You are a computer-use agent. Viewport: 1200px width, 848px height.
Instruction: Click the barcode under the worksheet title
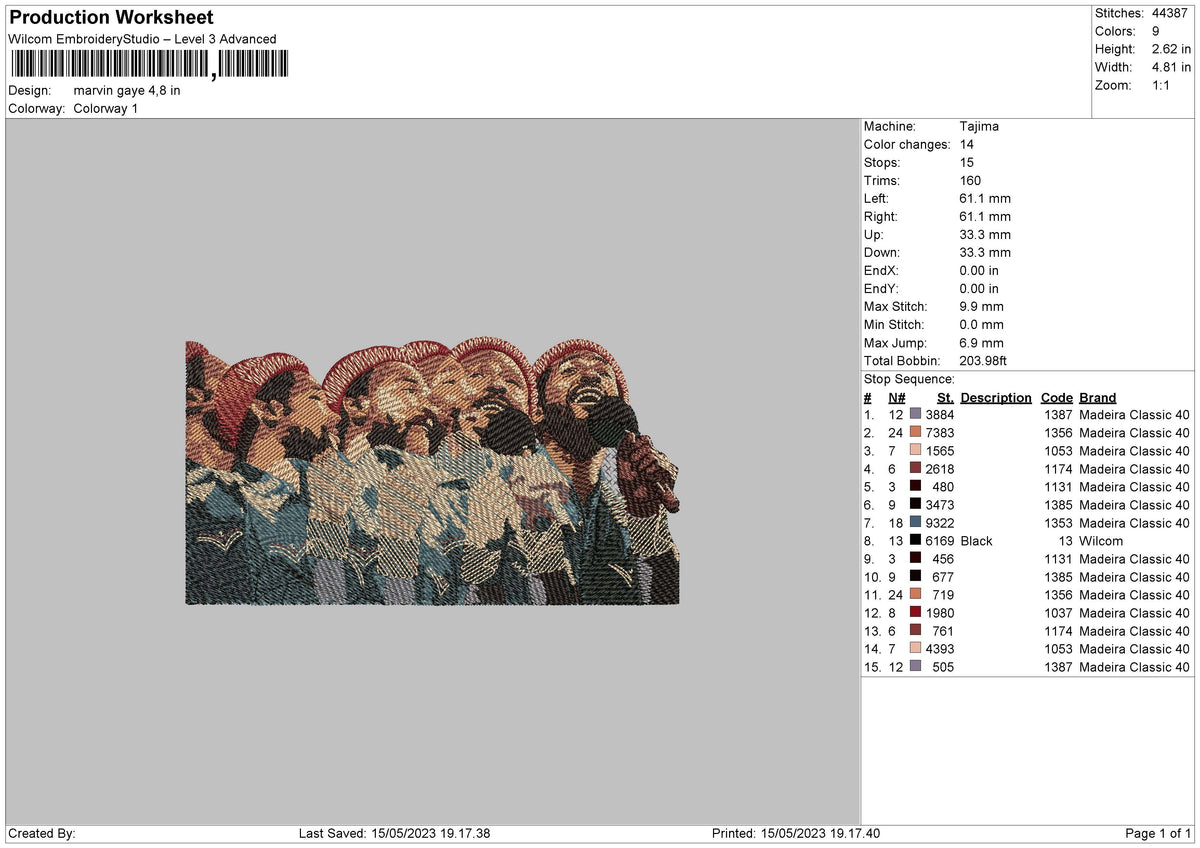[x=147, y=65]
